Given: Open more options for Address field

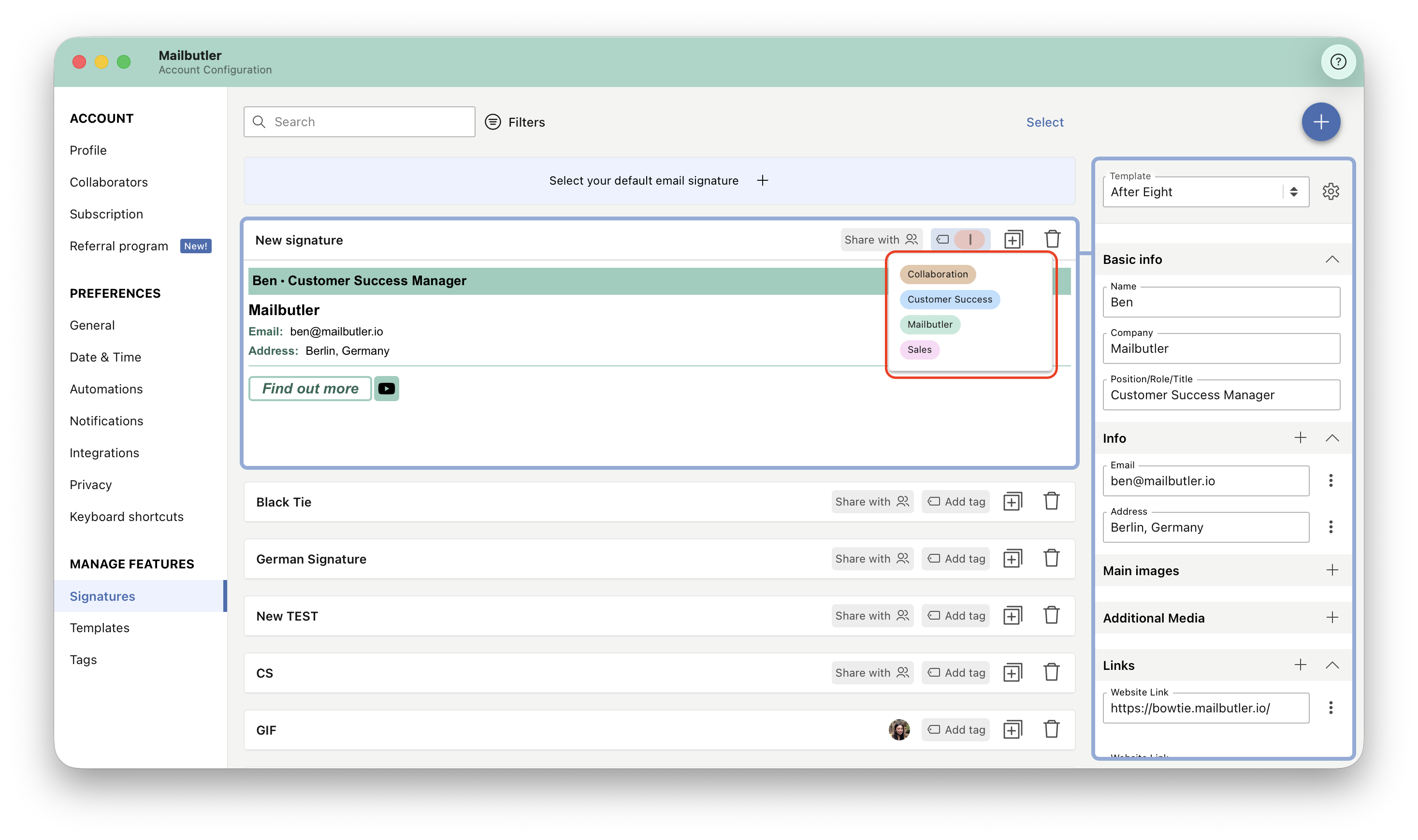Looking at the screenshot, I should click(1331, 527).
